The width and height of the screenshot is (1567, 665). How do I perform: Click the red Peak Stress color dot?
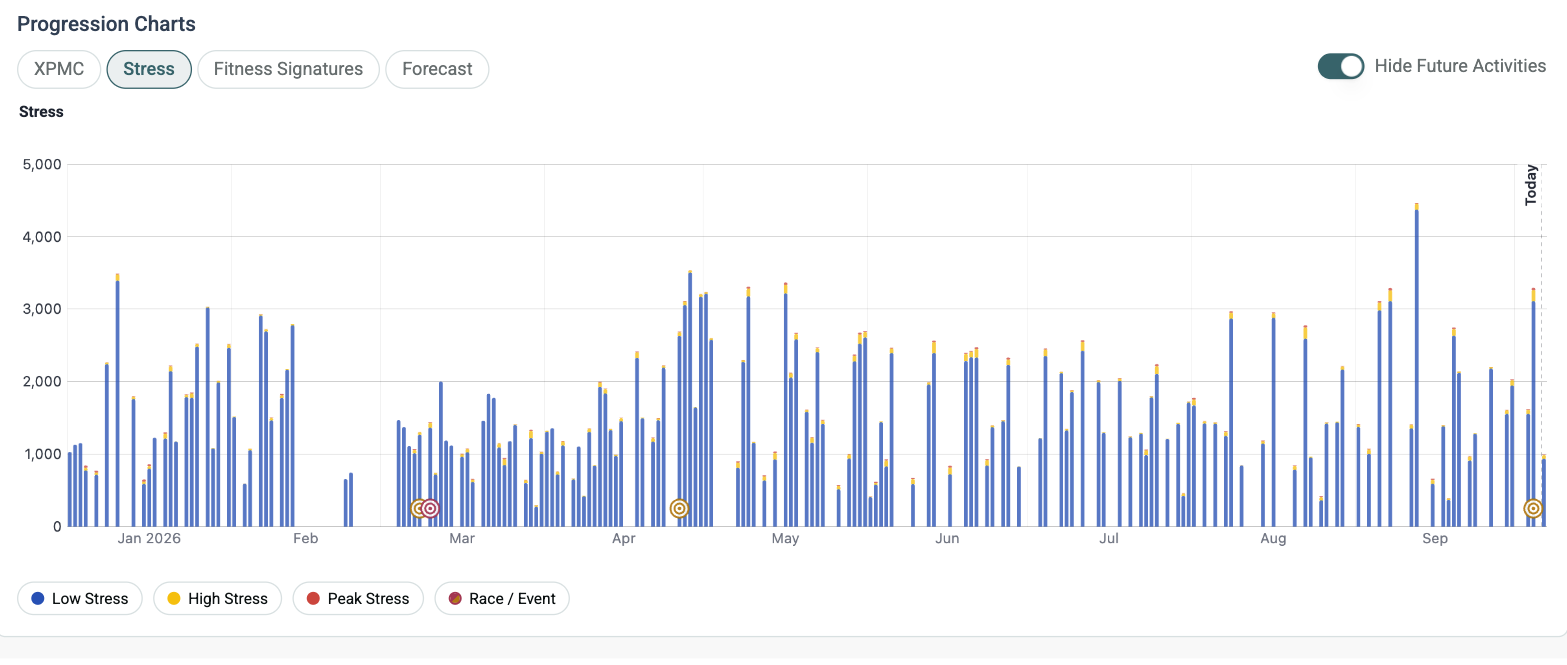pos(313,598)
